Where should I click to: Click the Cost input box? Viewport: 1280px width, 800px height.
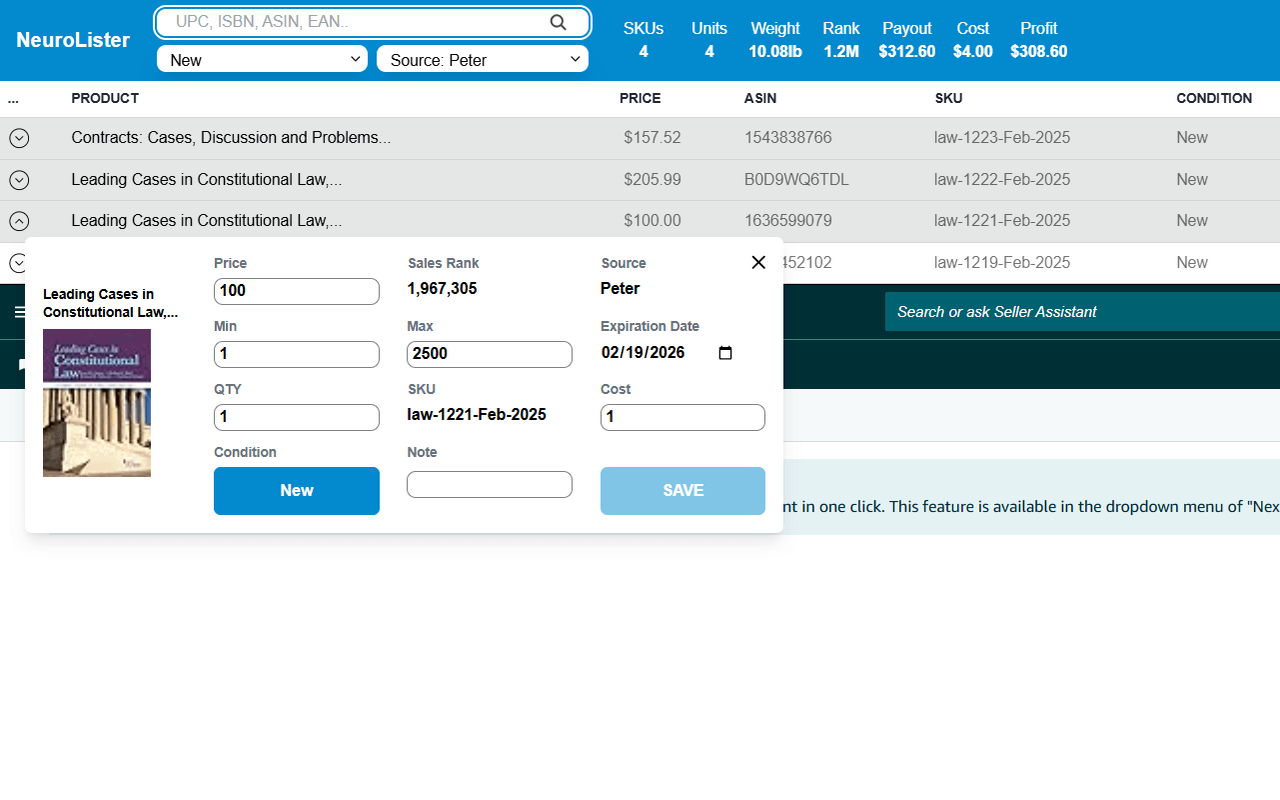point(682,417)
